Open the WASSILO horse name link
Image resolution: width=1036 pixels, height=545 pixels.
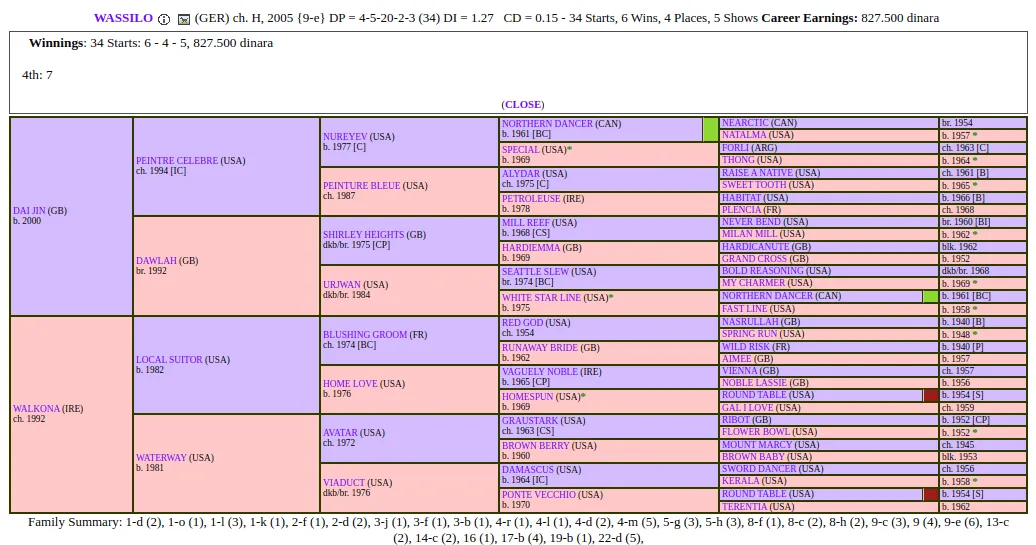(123, 18)
